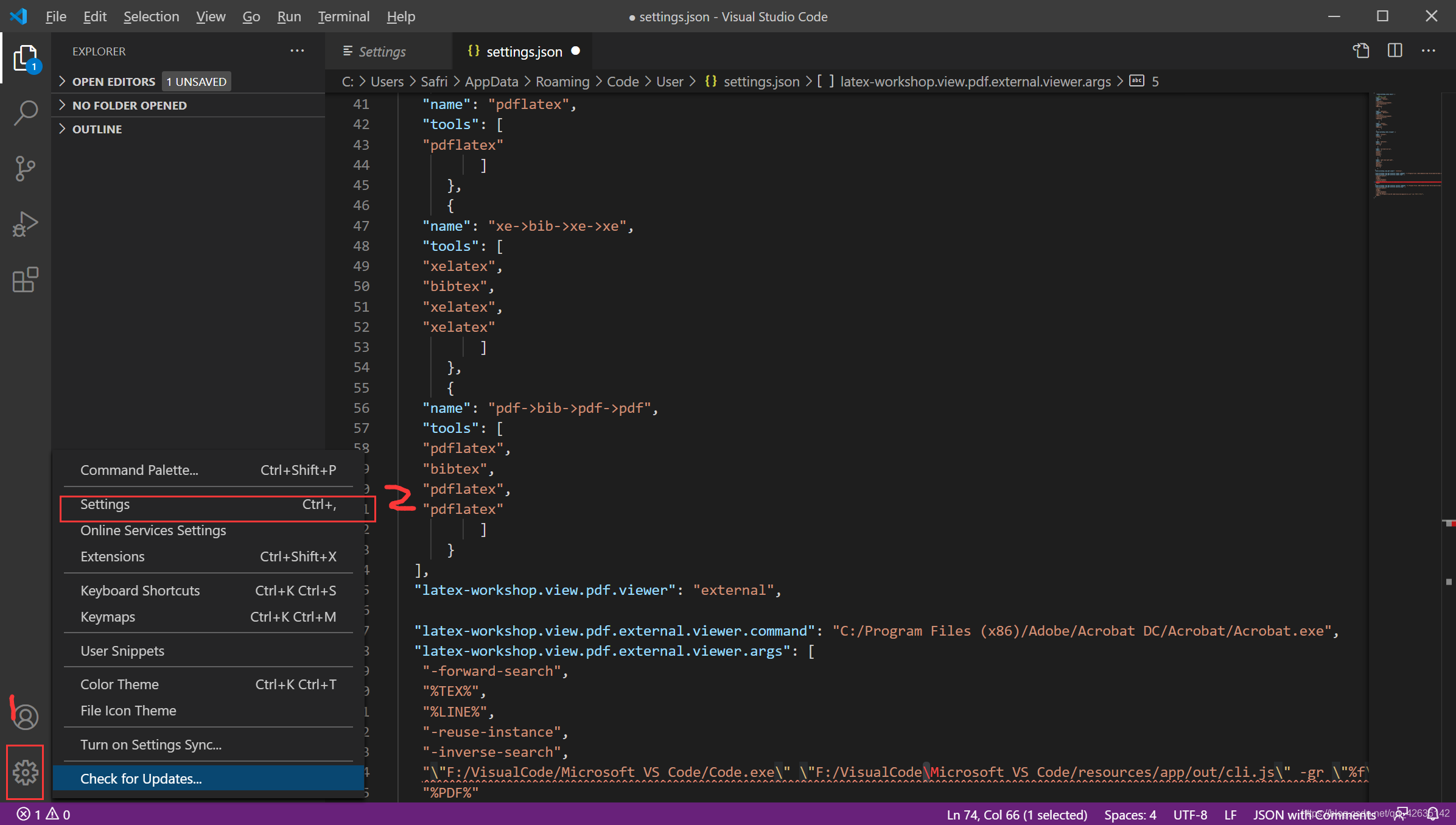
Task: Switch to the Settings editor tab
Action: [382, 52]
